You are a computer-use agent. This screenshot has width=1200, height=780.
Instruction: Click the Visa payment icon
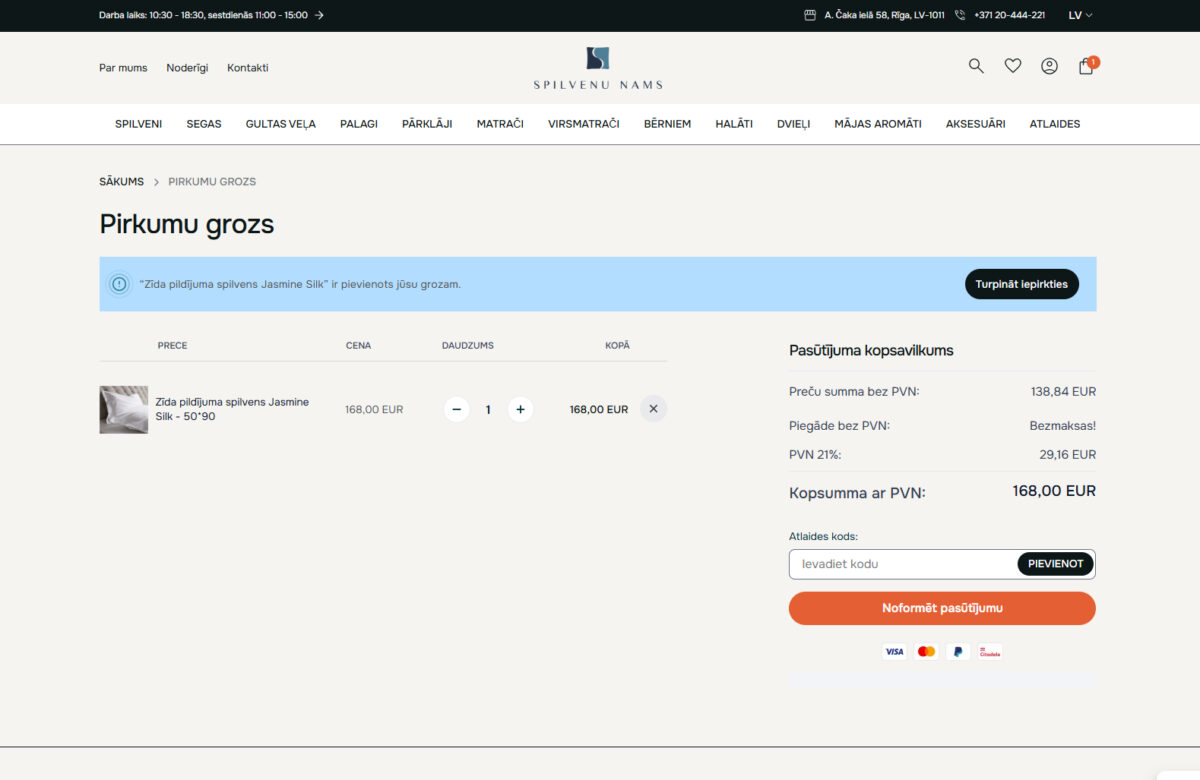click(x=894, y=651)
